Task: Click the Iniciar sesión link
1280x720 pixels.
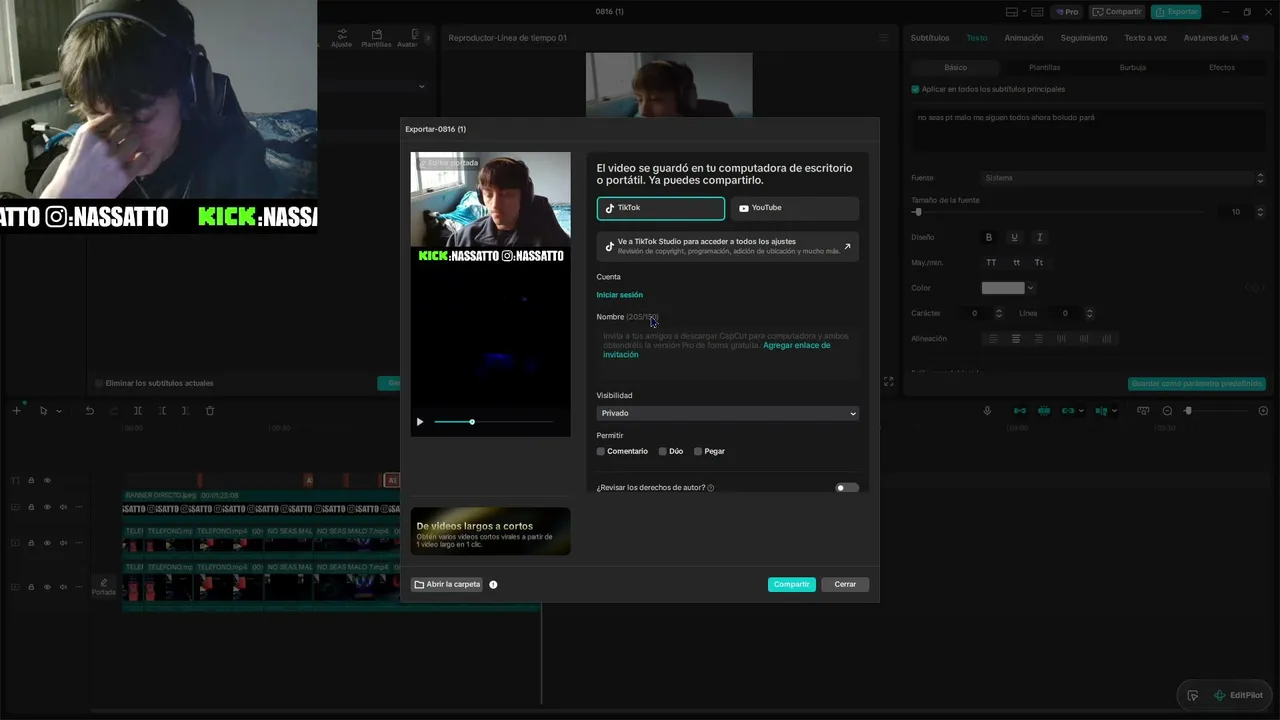Action: click(x=620, y=295)
